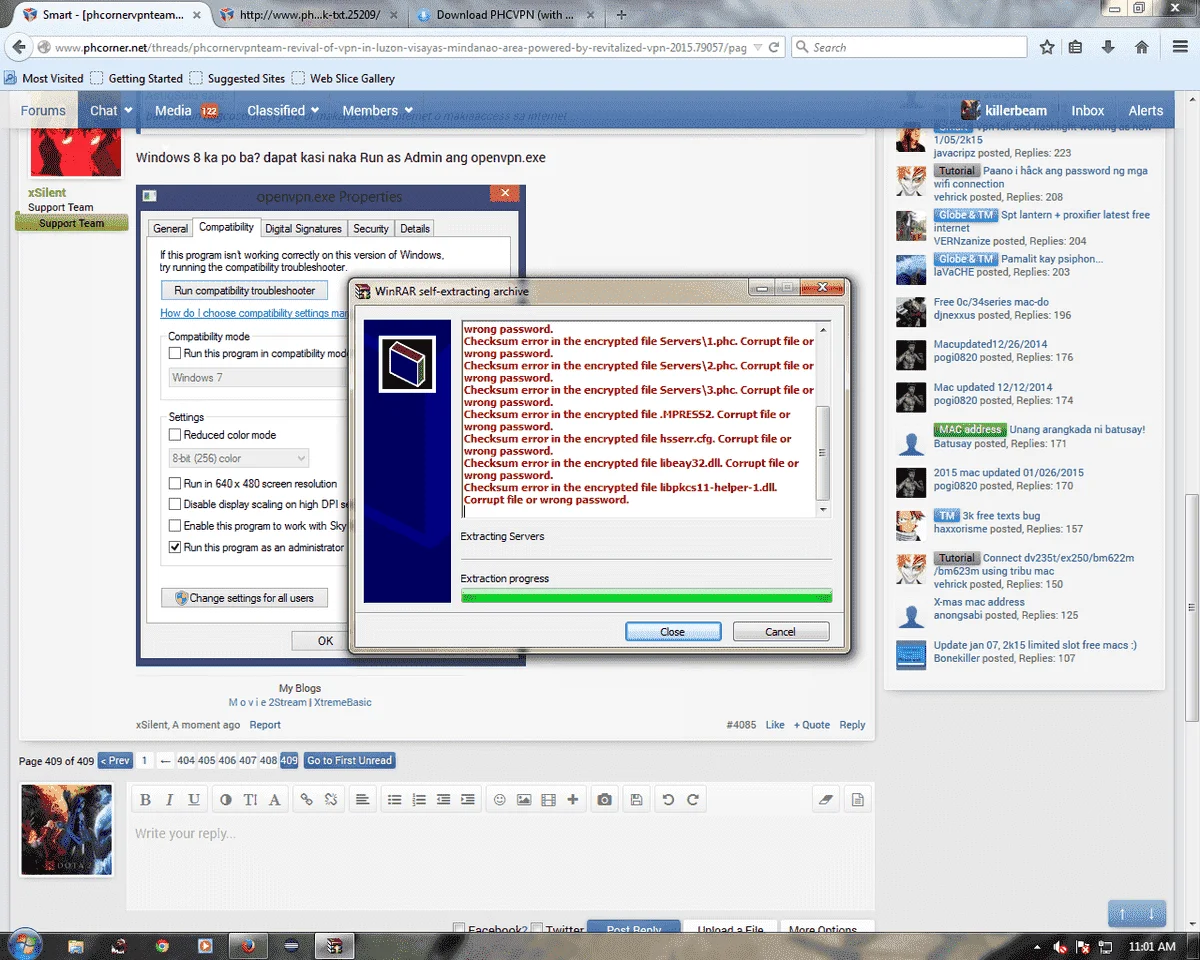This screenshot has height=960, width=1200.
Task: Insert an image into the reply
Action: [x=524, y=800]
